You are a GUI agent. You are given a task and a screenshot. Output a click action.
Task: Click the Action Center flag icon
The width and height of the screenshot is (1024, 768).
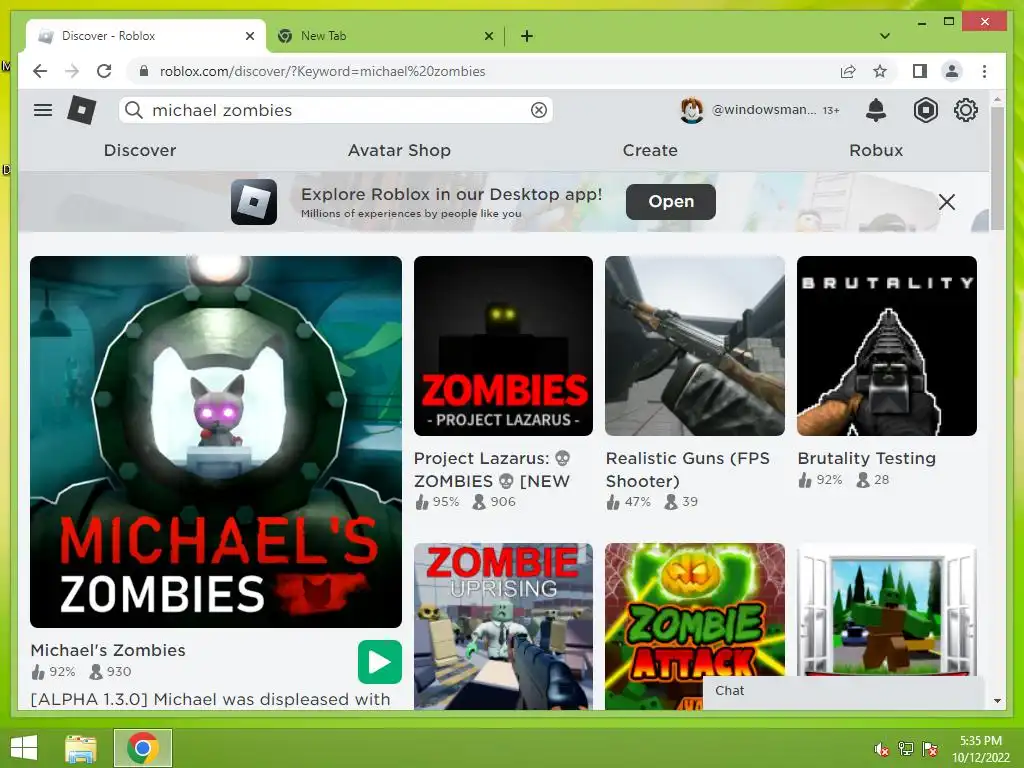click(930, 749)
